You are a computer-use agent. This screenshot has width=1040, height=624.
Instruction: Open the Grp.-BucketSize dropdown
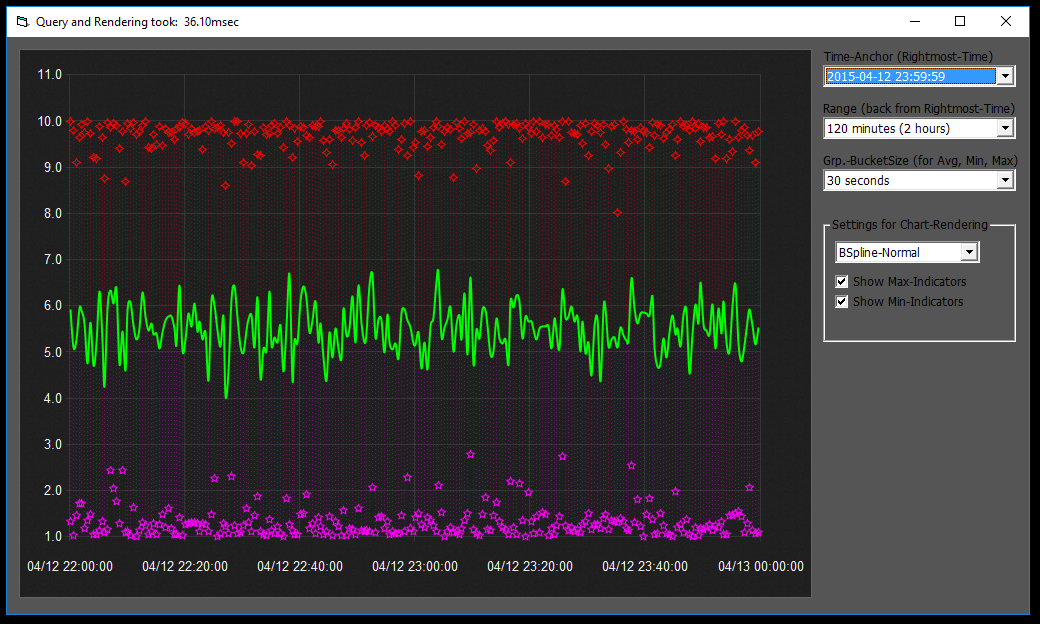coord(1005,179)
